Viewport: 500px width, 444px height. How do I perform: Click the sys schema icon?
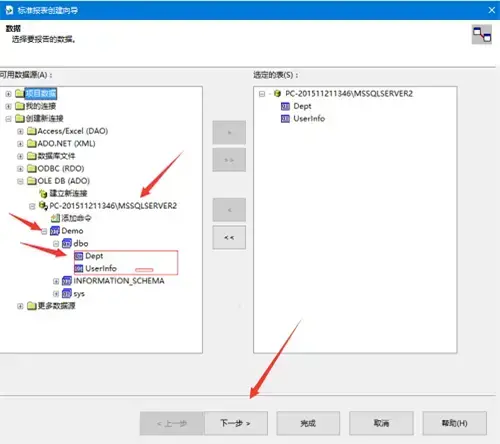pos(67,293)
